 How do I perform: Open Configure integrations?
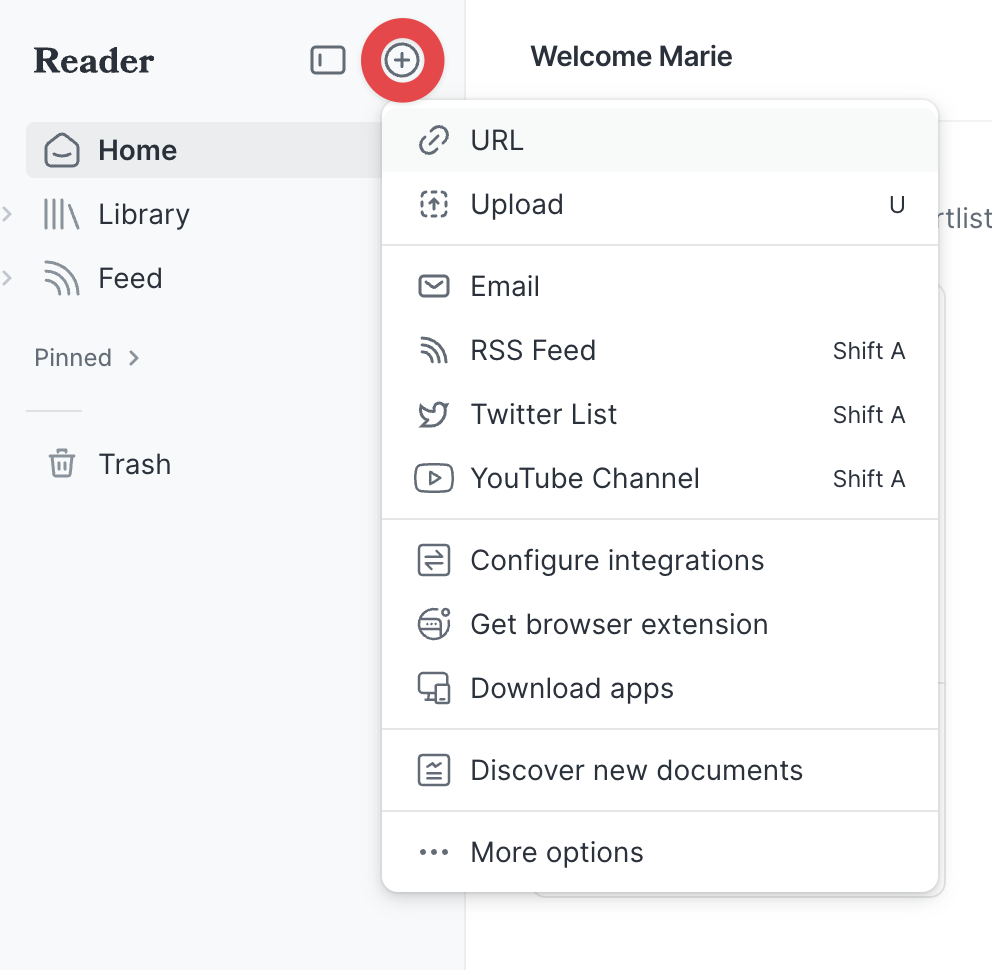pyautogui.click(x=617, y=560)
